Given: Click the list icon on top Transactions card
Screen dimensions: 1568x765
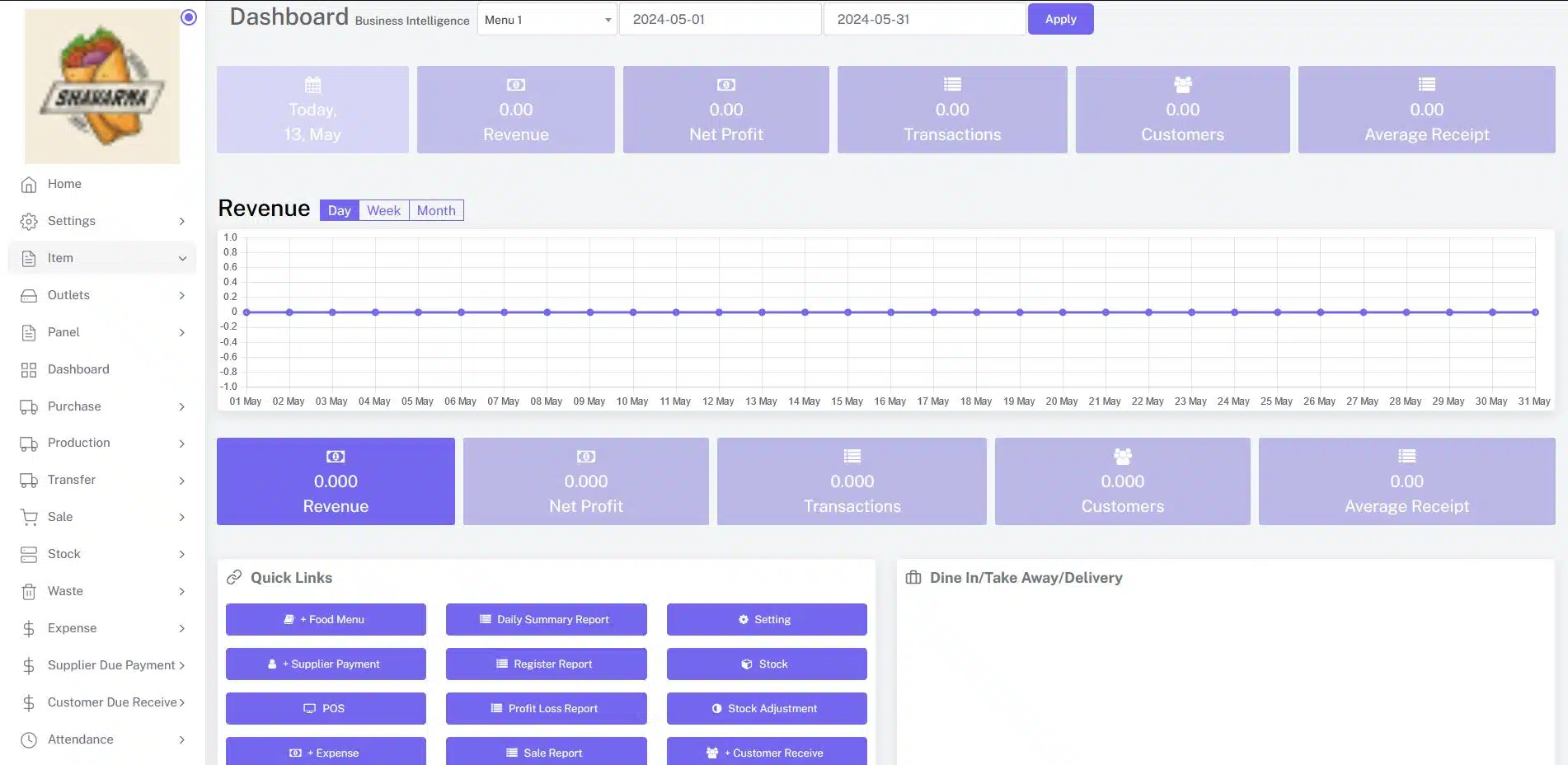Looking at the screenshot, I should click(x=952, y=84).
